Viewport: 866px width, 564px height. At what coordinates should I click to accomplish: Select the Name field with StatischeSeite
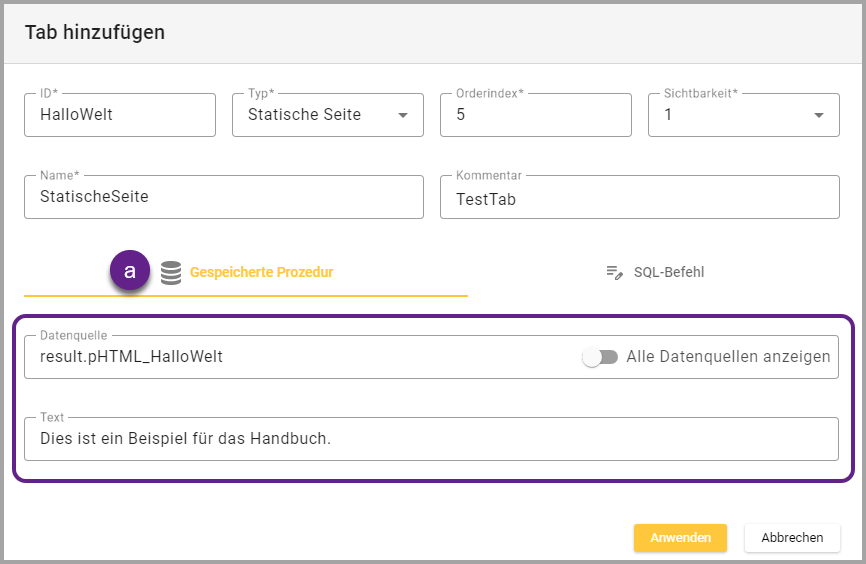[223, 197]
